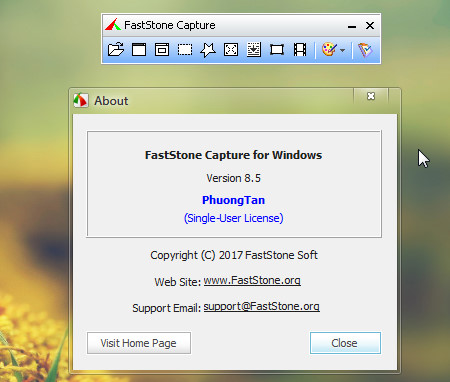
Task: Click the output destination palette icon
Action: coord(329,50)
